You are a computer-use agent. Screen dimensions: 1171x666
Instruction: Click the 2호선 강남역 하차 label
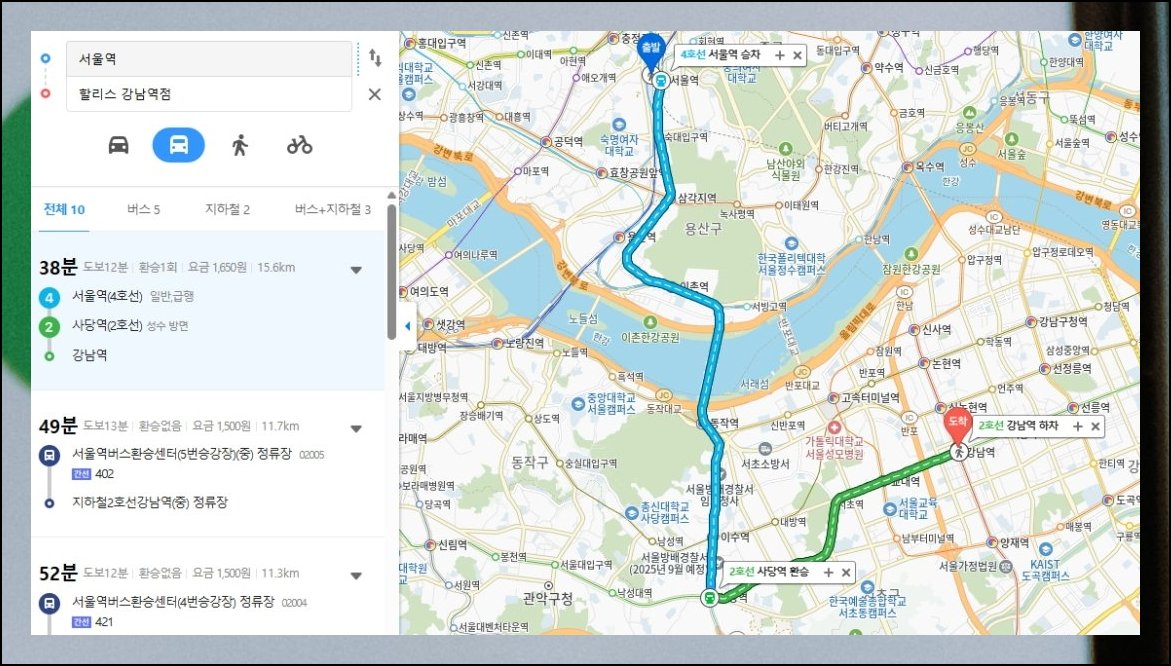click(x=1019, y=426)
